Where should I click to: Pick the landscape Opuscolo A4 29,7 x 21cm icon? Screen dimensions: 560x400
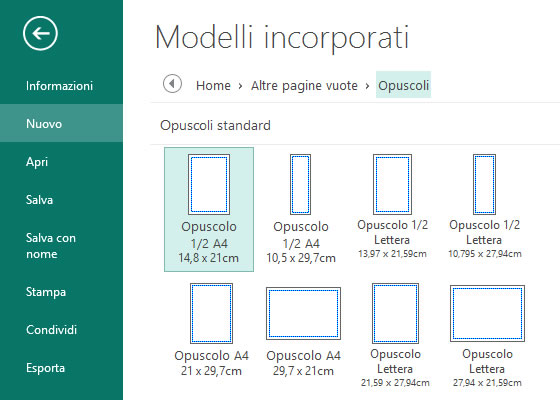(303, 314)
